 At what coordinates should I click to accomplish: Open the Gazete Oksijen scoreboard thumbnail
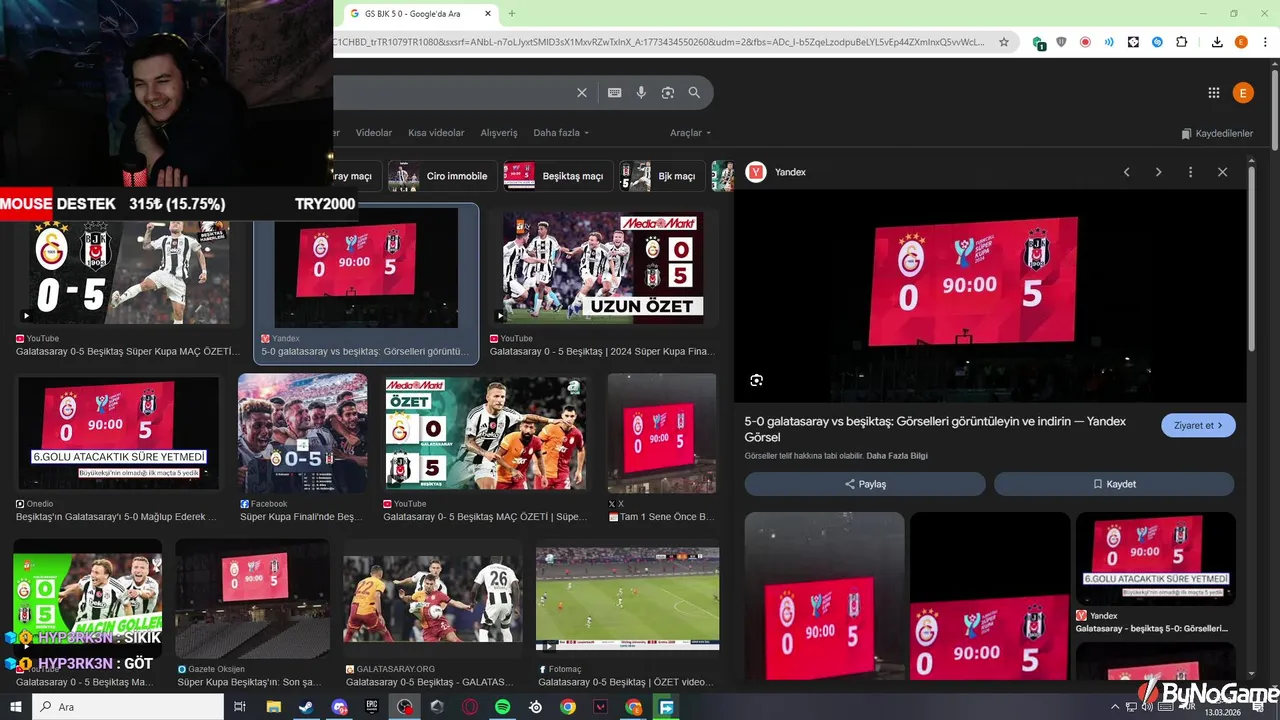click(252, 599)
